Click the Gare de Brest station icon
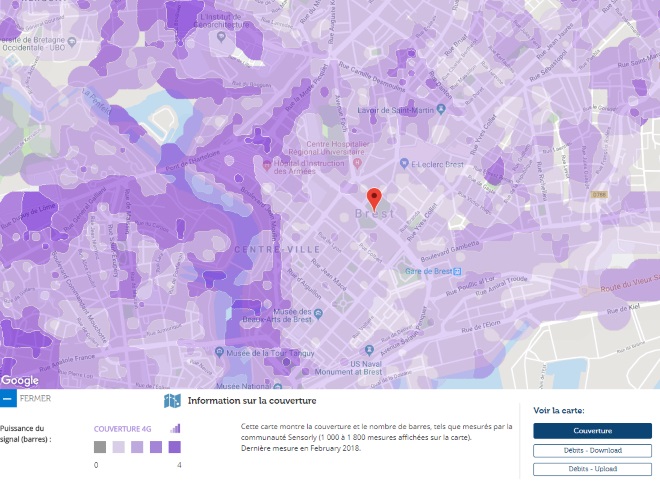 pos(458,270)
